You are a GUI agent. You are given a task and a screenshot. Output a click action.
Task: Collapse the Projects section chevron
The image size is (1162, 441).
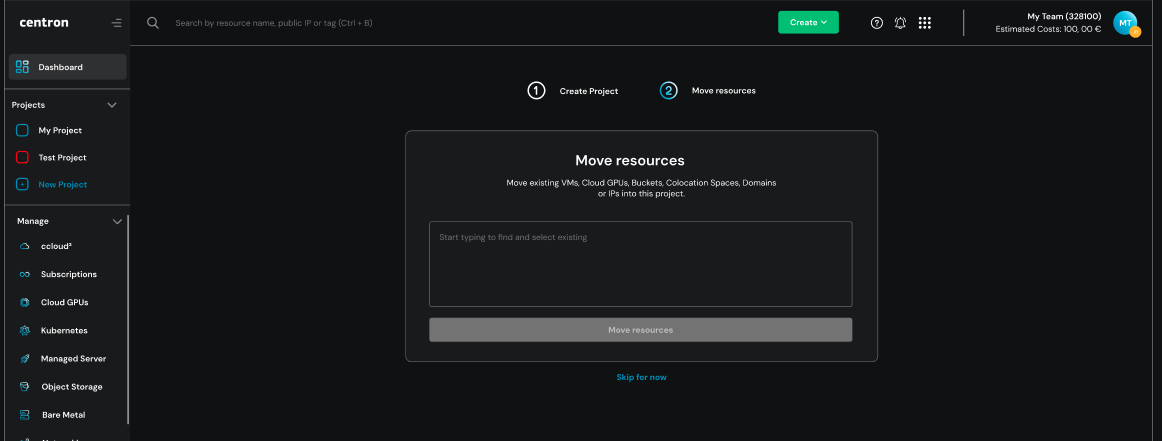point(112,105)
